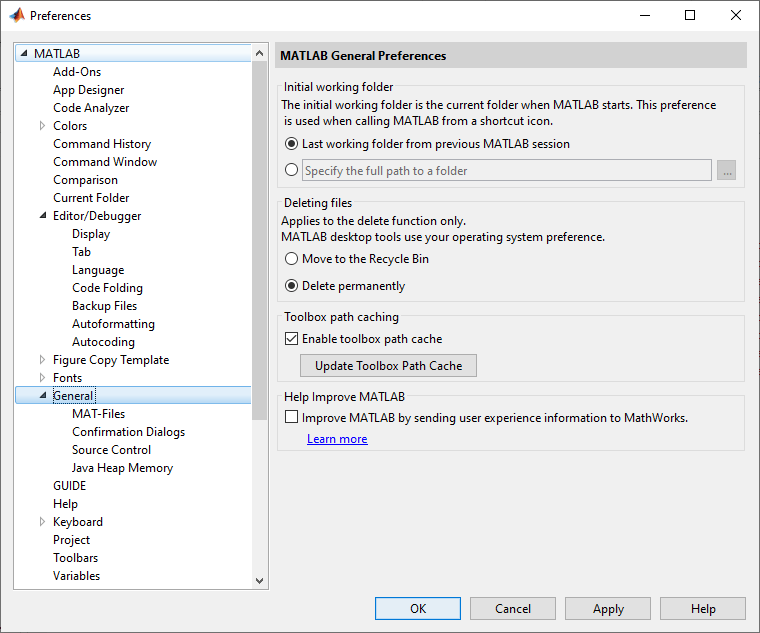This screenshot has height=633, width=760.
Task: Open Comparison preferences
Action: 85,180
